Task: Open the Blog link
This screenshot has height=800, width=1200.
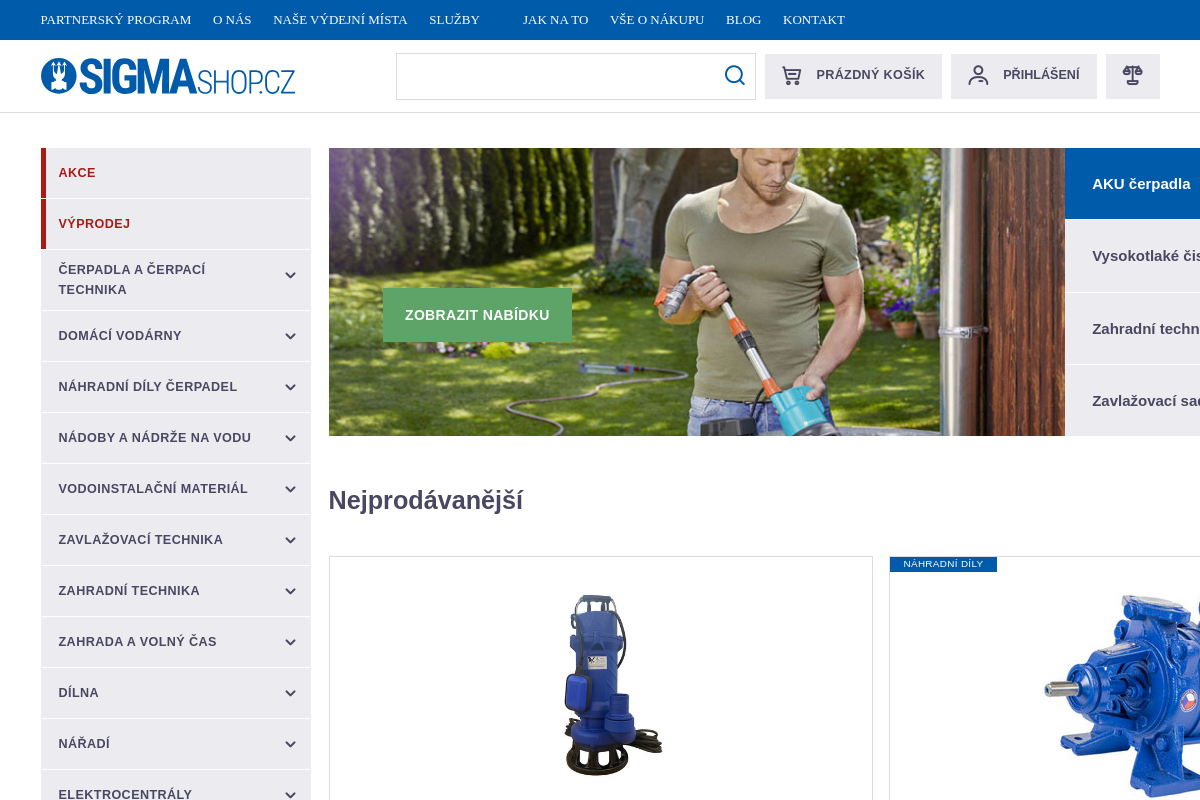Action: 743,20
